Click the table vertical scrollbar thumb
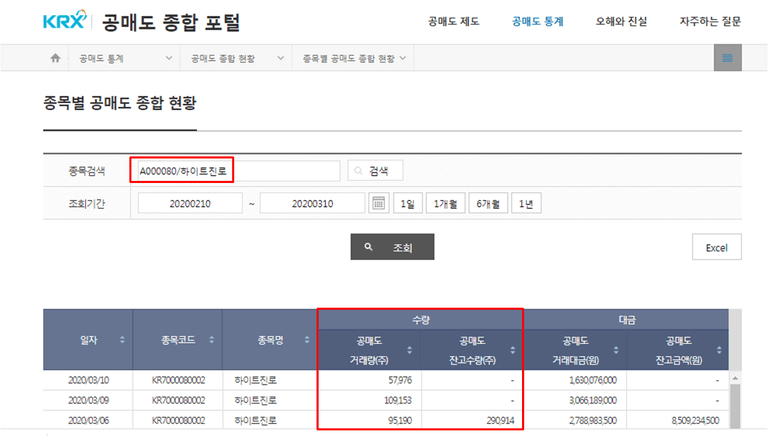 click(735, 406)
